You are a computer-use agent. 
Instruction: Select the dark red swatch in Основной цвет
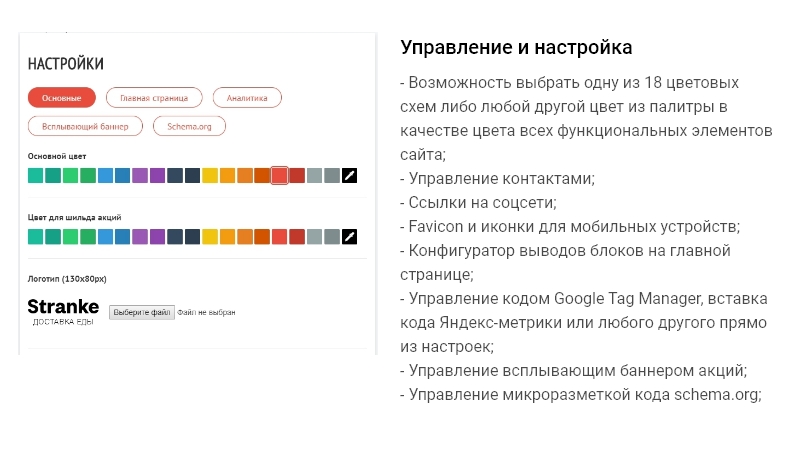pyautogui.click(x=297, y=176)
